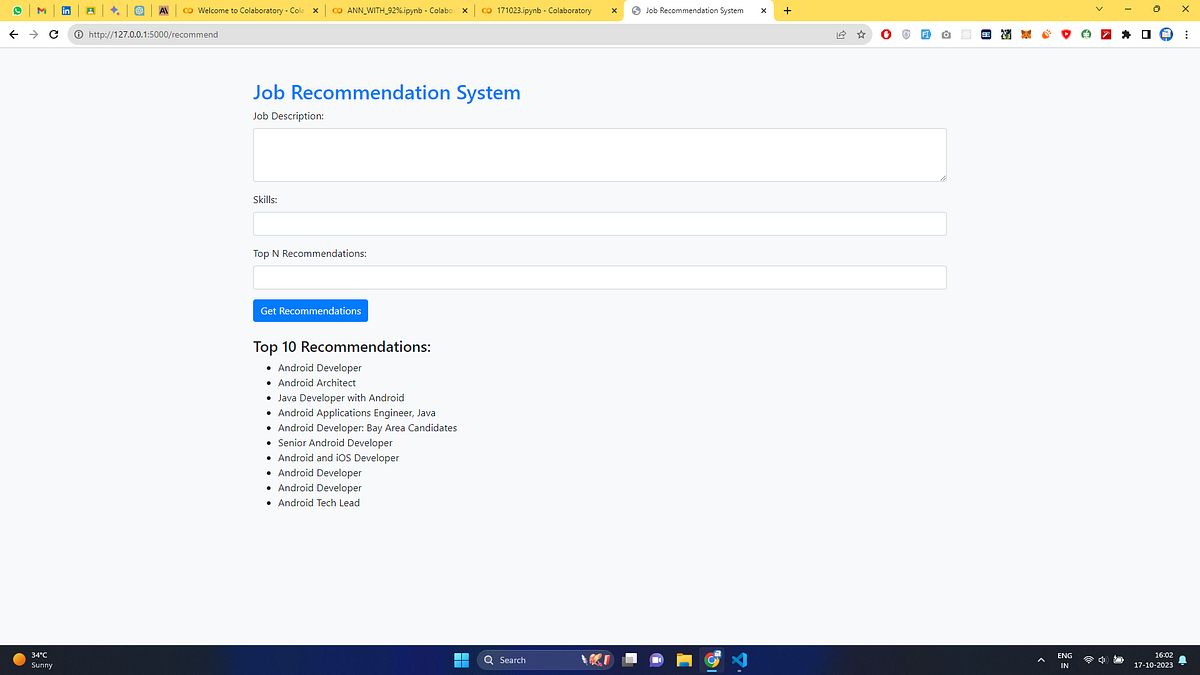Click the Chrome extensions puzzle icon
1200x675 pixels.
tap(1126, 34)
